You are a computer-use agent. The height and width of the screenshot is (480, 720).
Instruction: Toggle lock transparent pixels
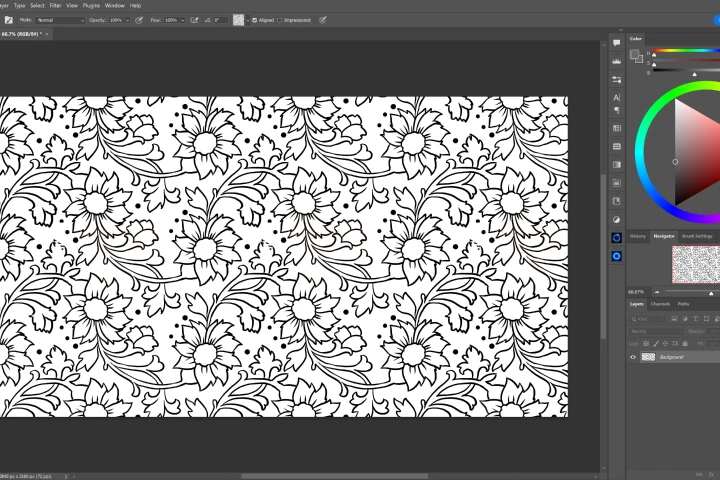pos(646,344)
